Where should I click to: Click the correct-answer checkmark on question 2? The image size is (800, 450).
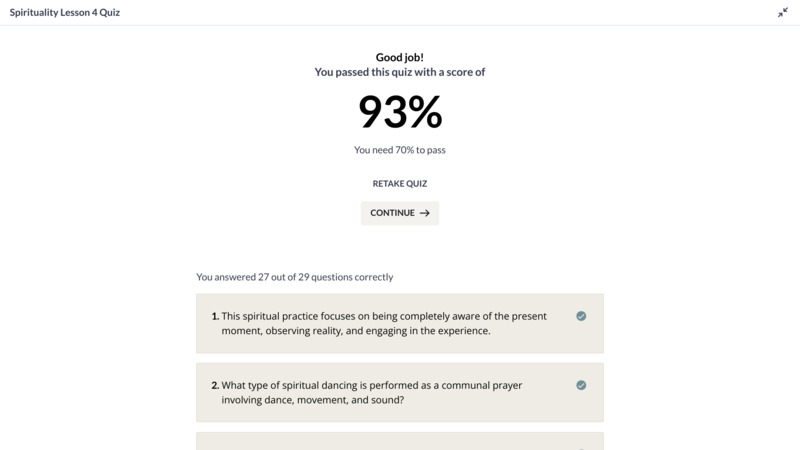point(581,385)
